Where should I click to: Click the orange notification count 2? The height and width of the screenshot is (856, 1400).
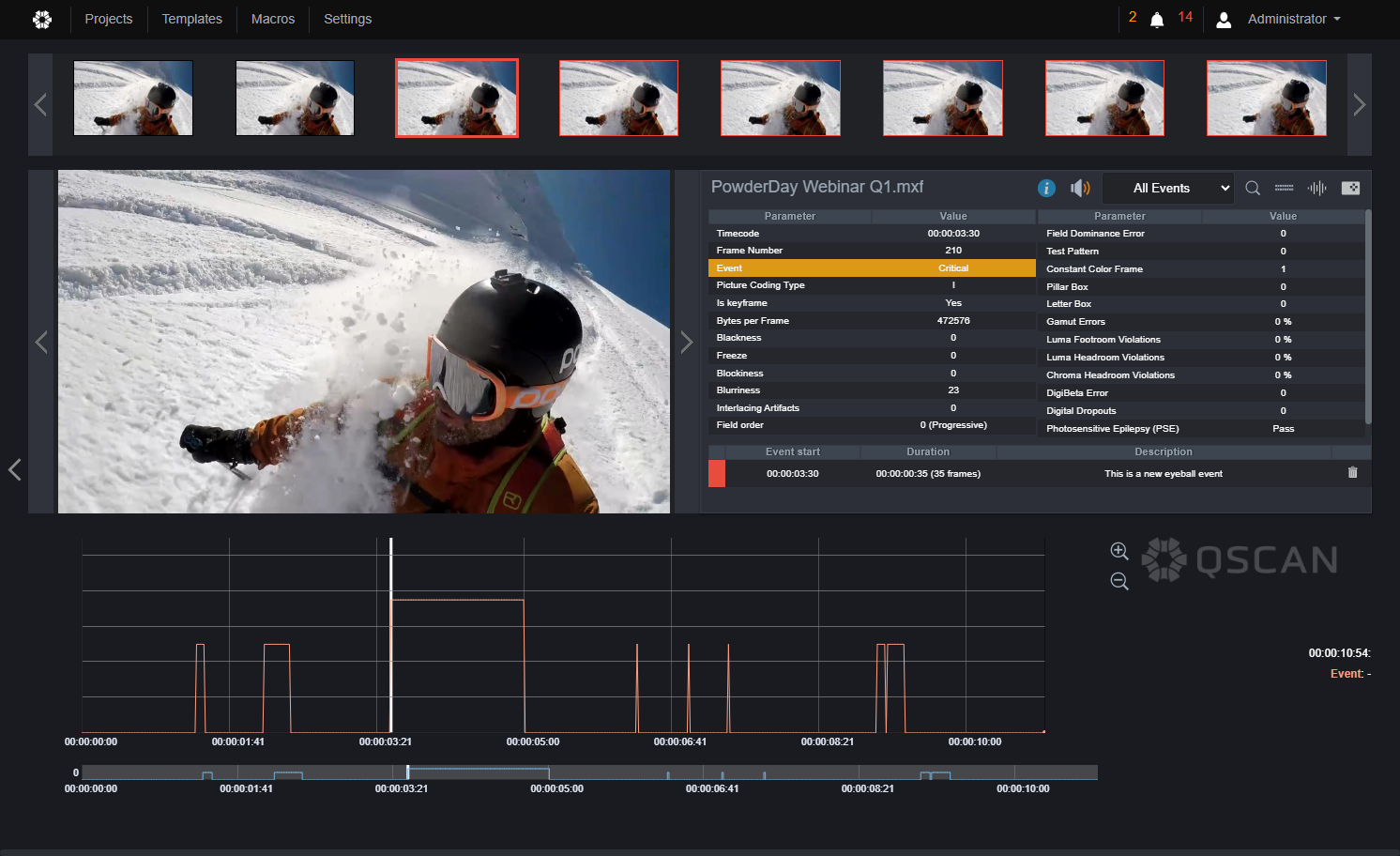pyautogui.click(x=1133, y=17)
